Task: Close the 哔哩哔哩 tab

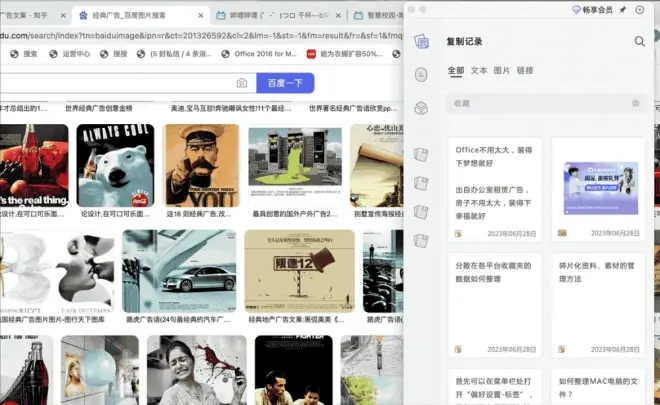Action: coord(338,16)
